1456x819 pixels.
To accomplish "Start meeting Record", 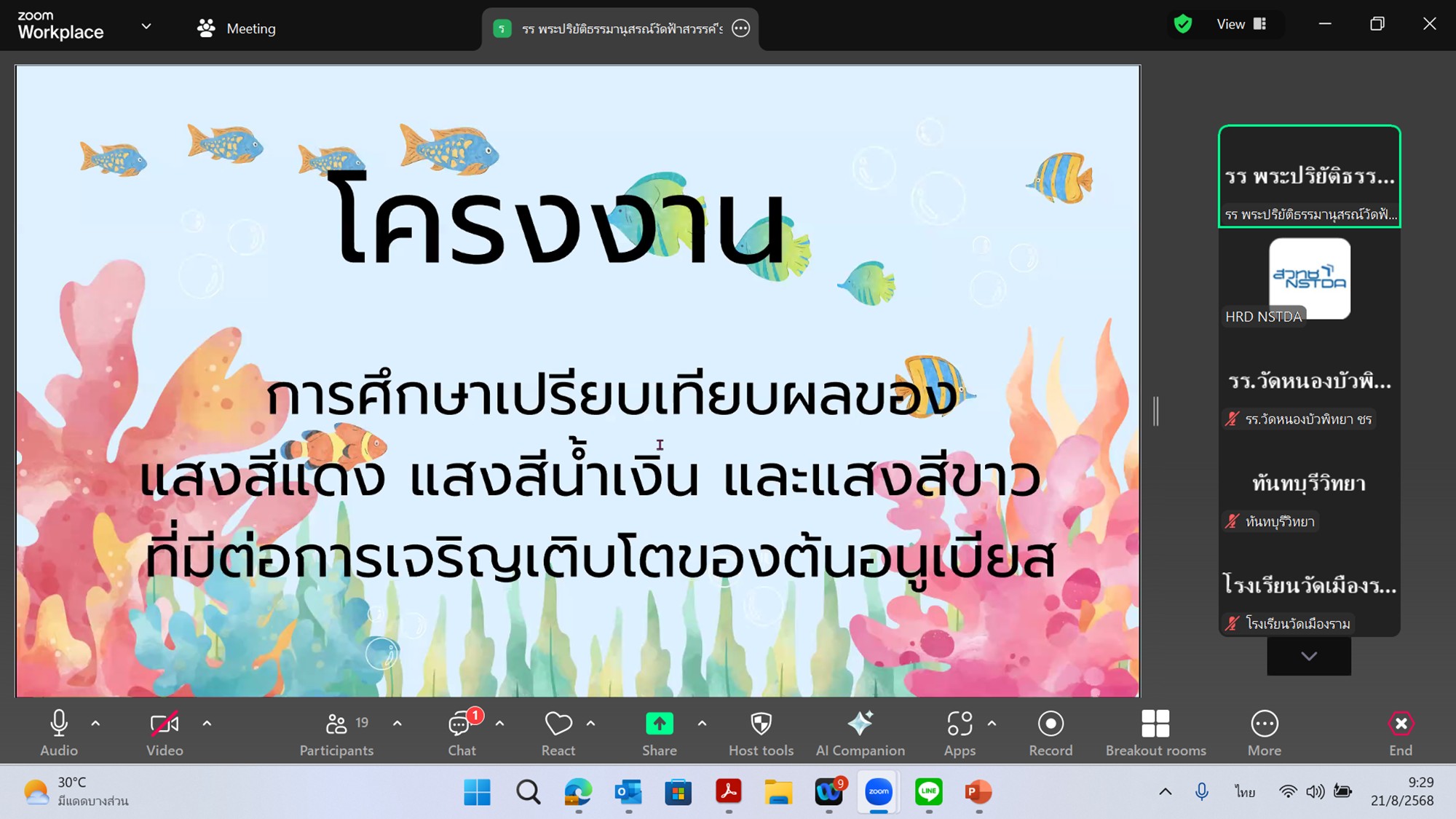I will (1051, 724).
